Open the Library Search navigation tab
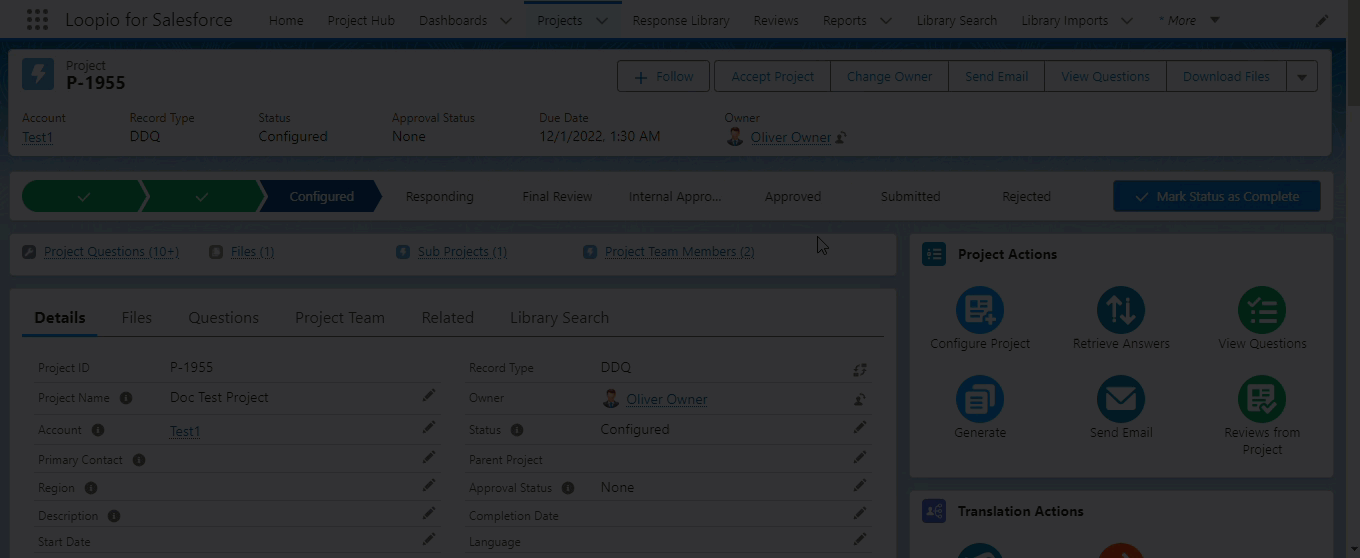The width and height of the screenshot is (1360, 558). pyautogui.click(x=957, y=20)
